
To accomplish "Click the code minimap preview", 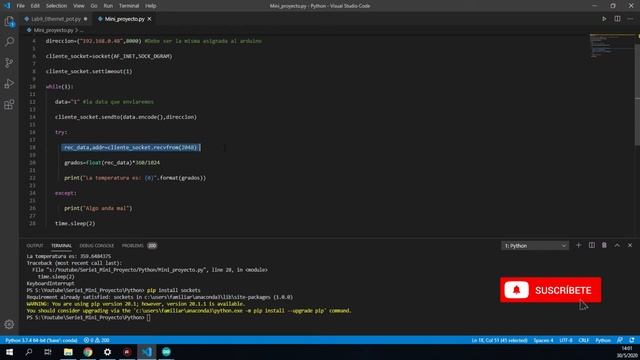I will tap(611, 46).
